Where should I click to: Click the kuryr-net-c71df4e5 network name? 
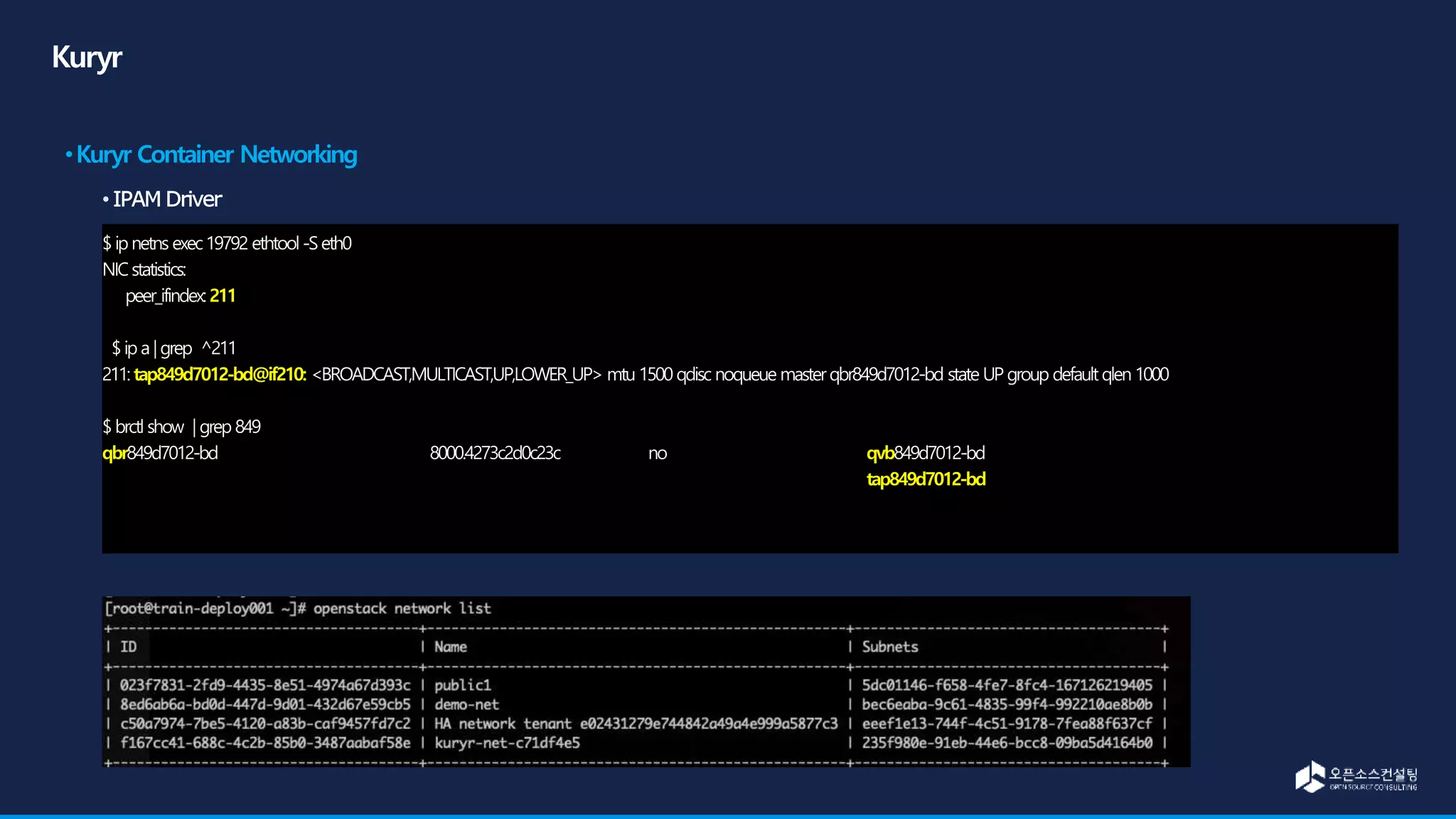click(x=507, y=743)
